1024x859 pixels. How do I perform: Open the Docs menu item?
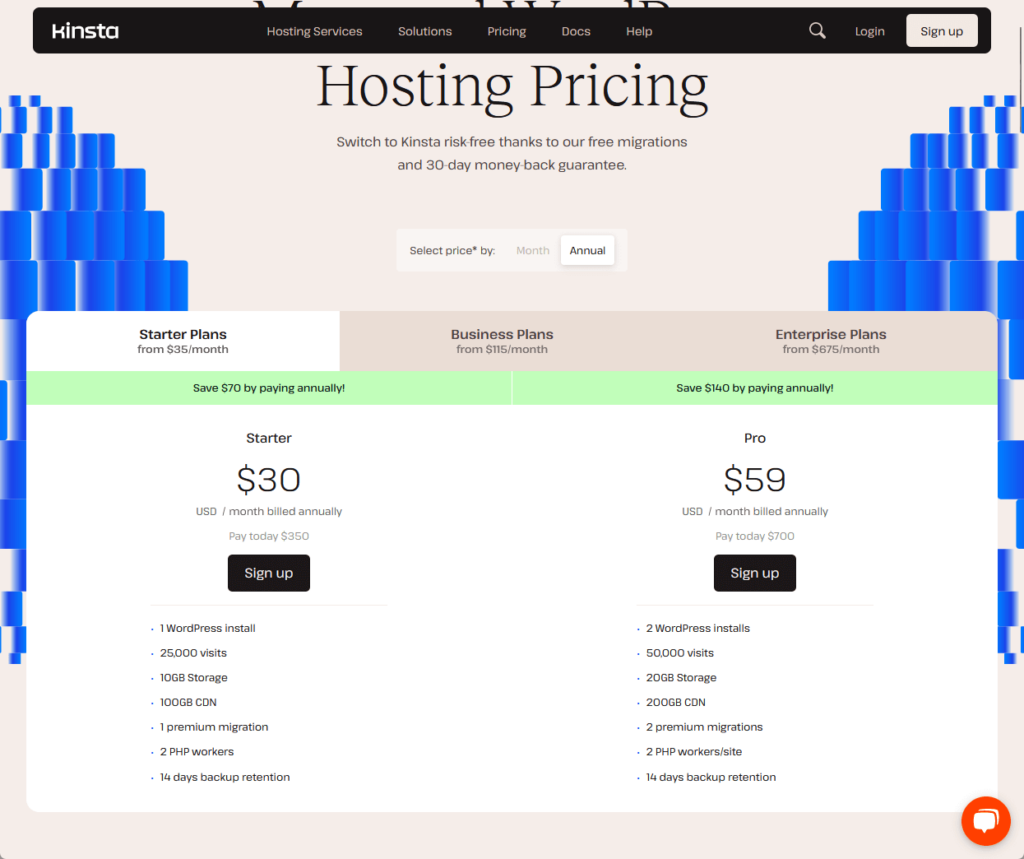click(x=575, y=31)
